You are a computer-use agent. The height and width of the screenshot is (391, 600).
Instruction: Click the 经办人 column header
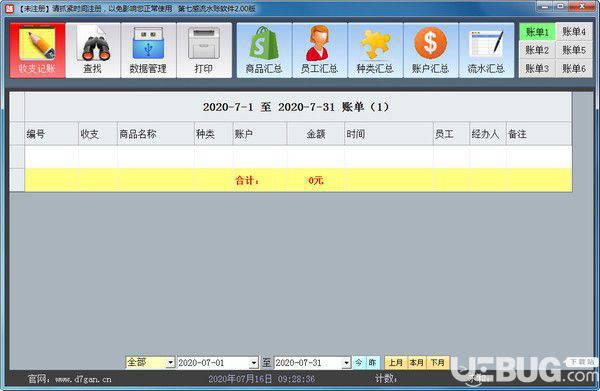(488, 134)
